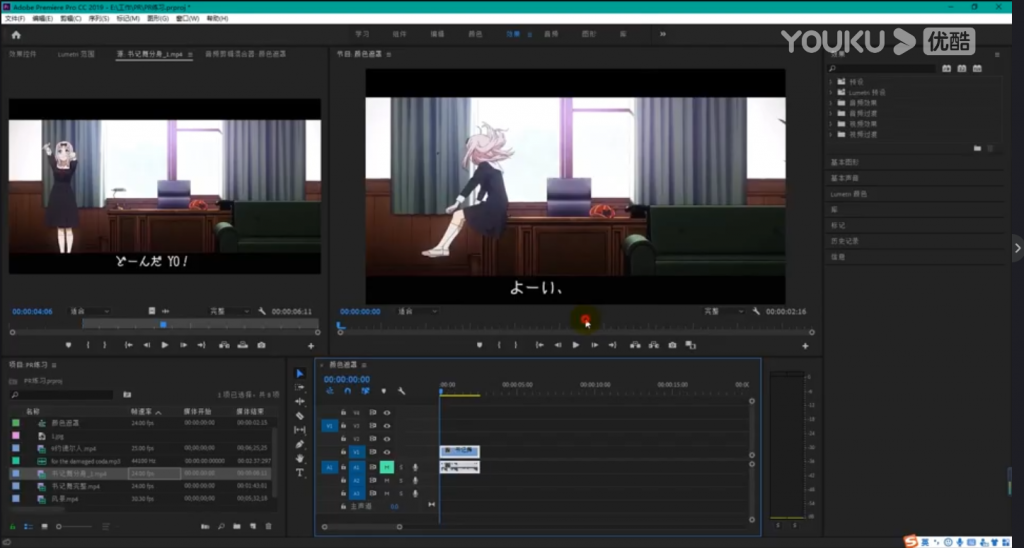The height and width of the screenshot is (548, 1024).
Task: Select the Razor tool
Action: [300, 415]
